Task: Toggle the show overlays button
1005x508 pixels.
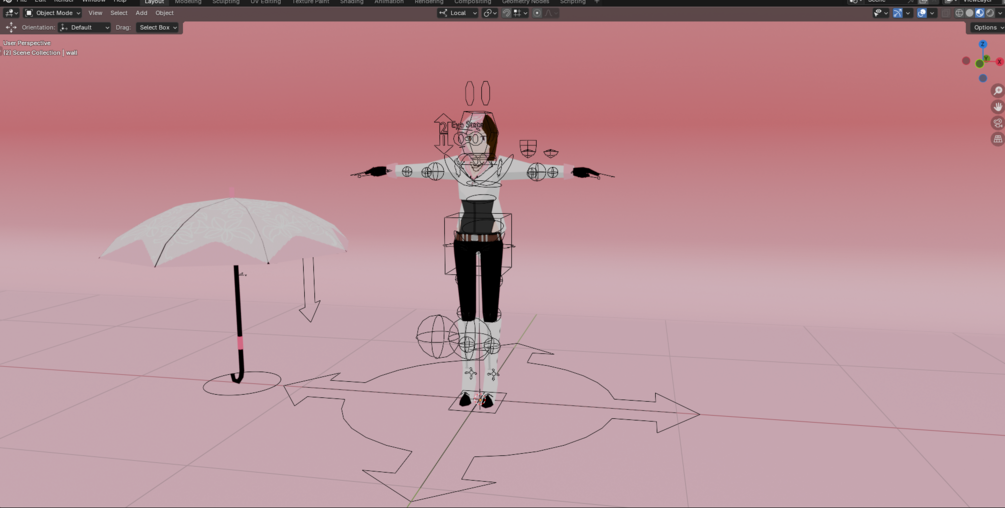Action: (x=922, y=13)
